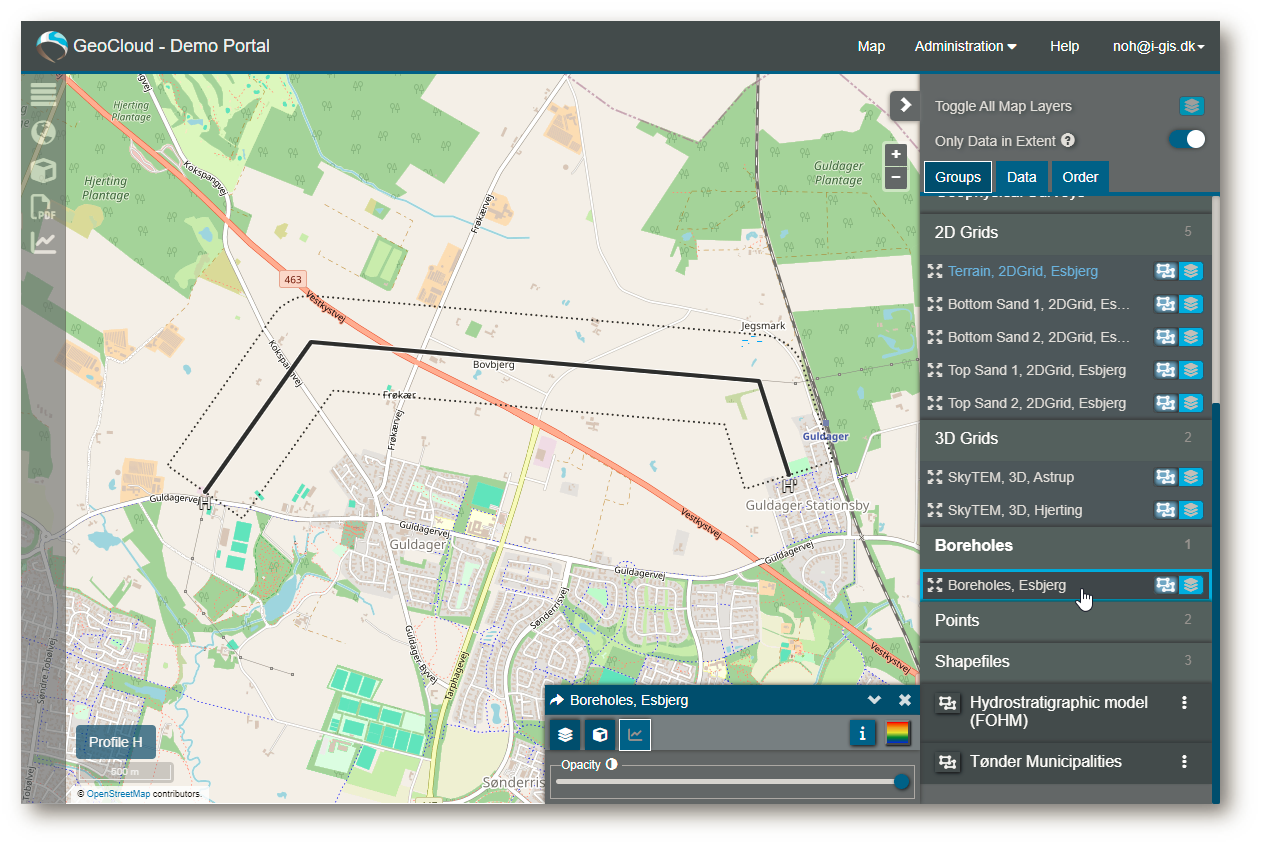Zoom in on the map
Viewport: 1262px width, 846px height.
pos(896,155)
